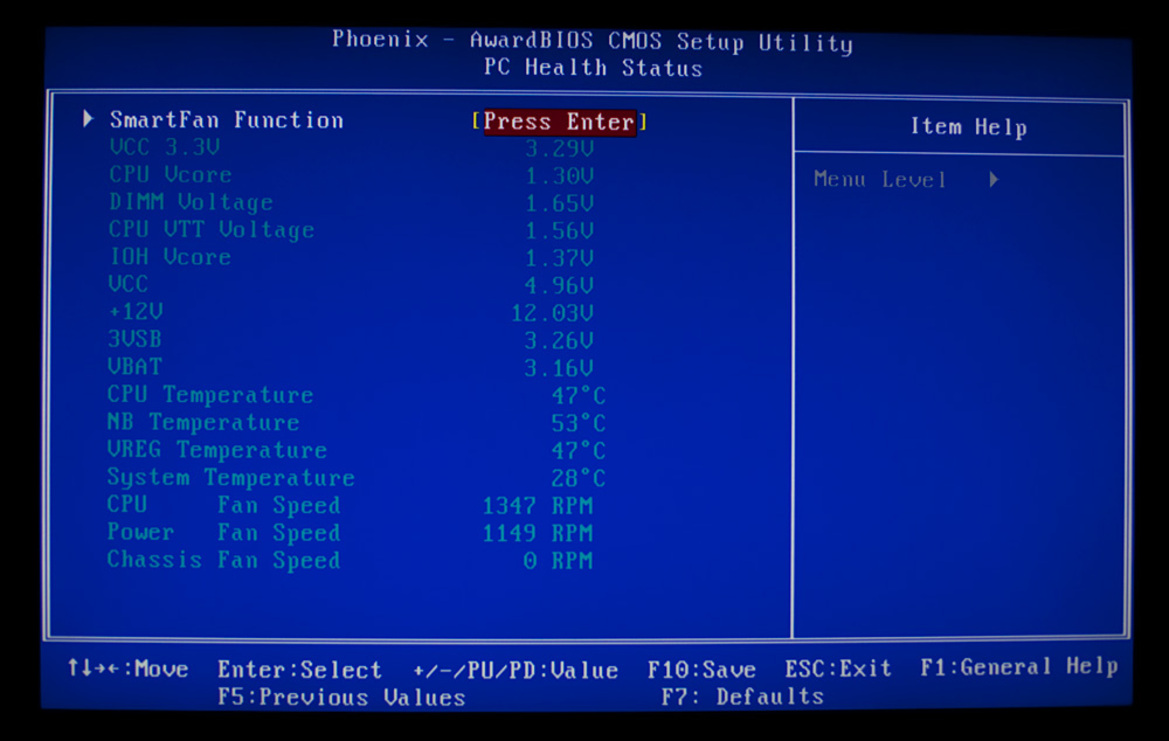Click the 1149 RPM value
This screenshot has height=741, width=1169.
point(538,534)
